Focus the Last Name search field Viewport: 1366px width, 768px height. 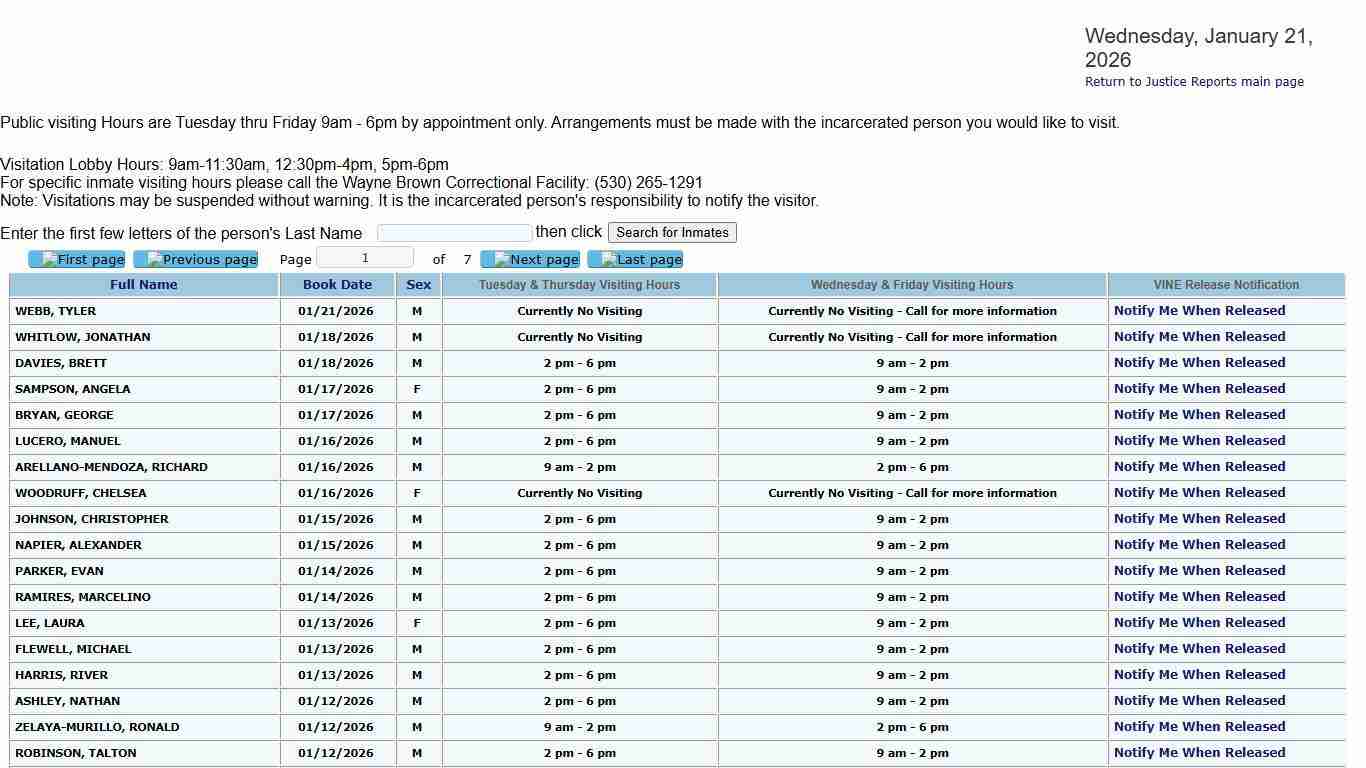pos(454,233)
